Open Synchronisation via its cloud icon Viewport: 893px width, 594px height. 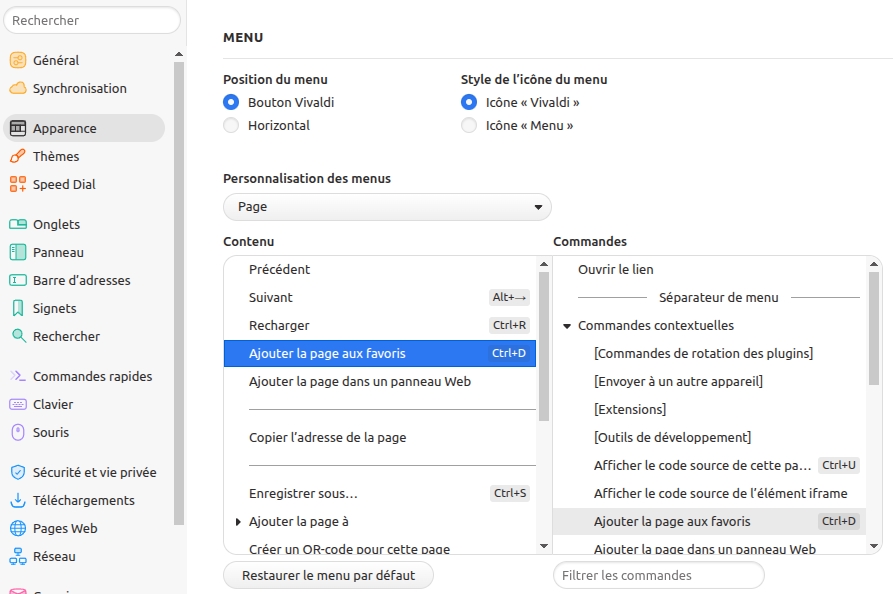point(17,88)
